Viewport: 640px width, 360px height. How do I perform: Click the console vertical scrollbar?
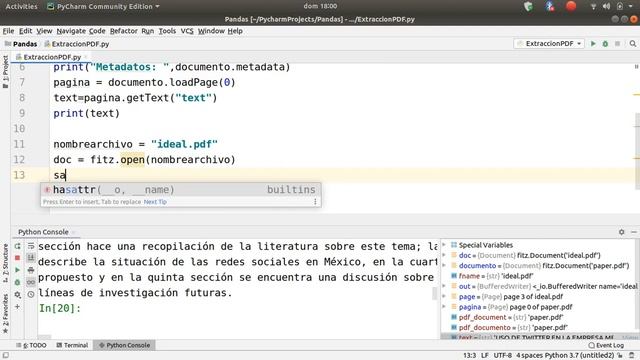click(435, 293)
